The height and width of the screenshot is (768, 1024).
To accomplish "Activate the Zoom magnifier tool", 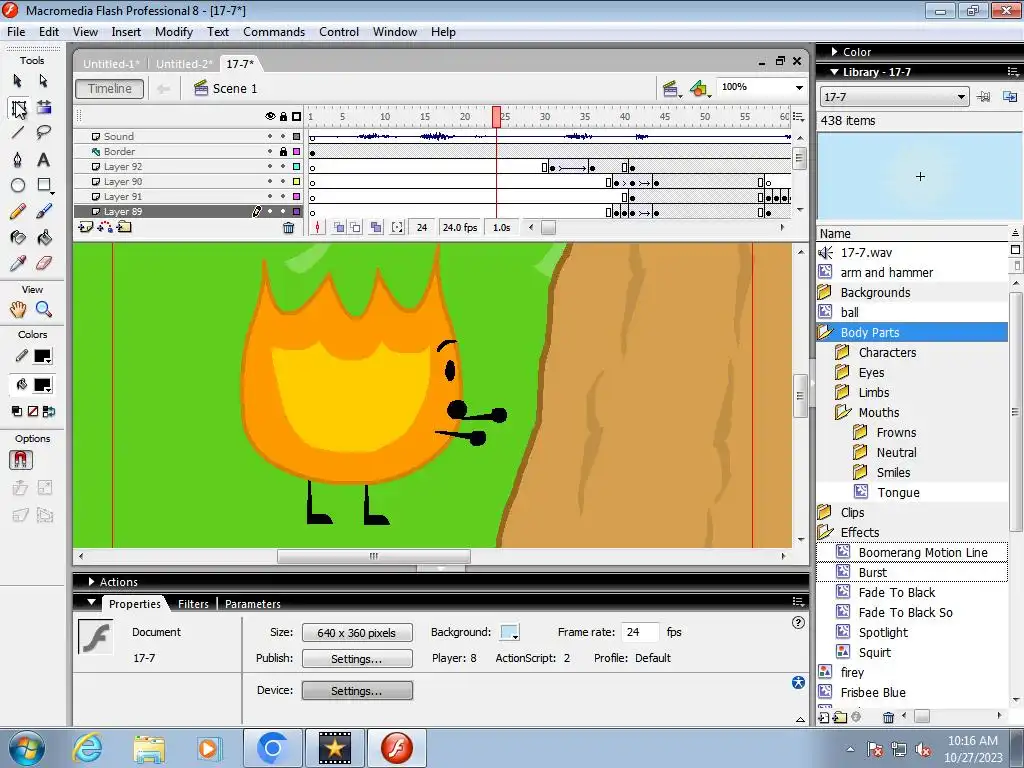I will tap(44, 310).
